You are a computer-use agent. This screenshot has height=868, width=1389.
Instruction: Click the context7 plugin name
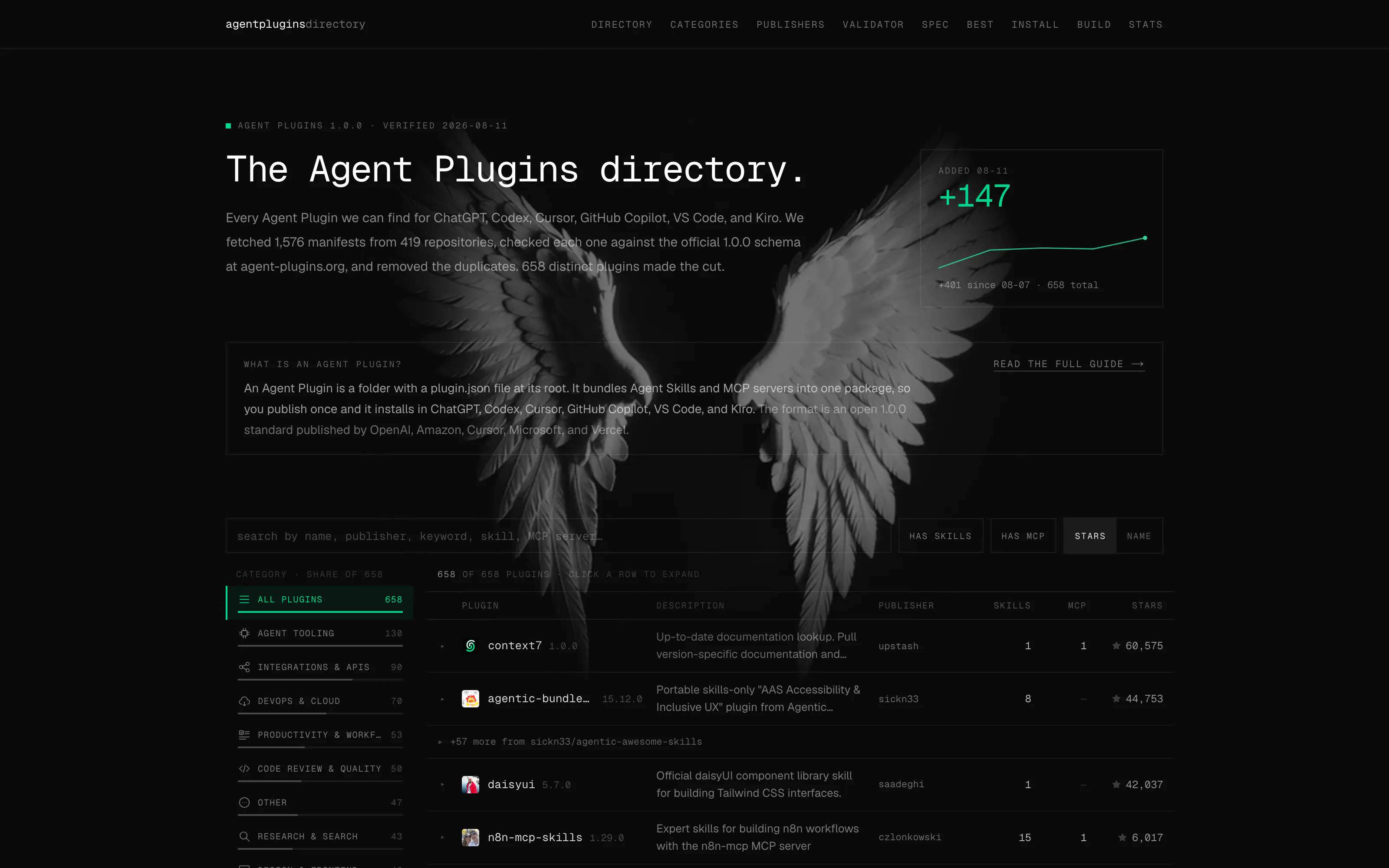(514, 646)
